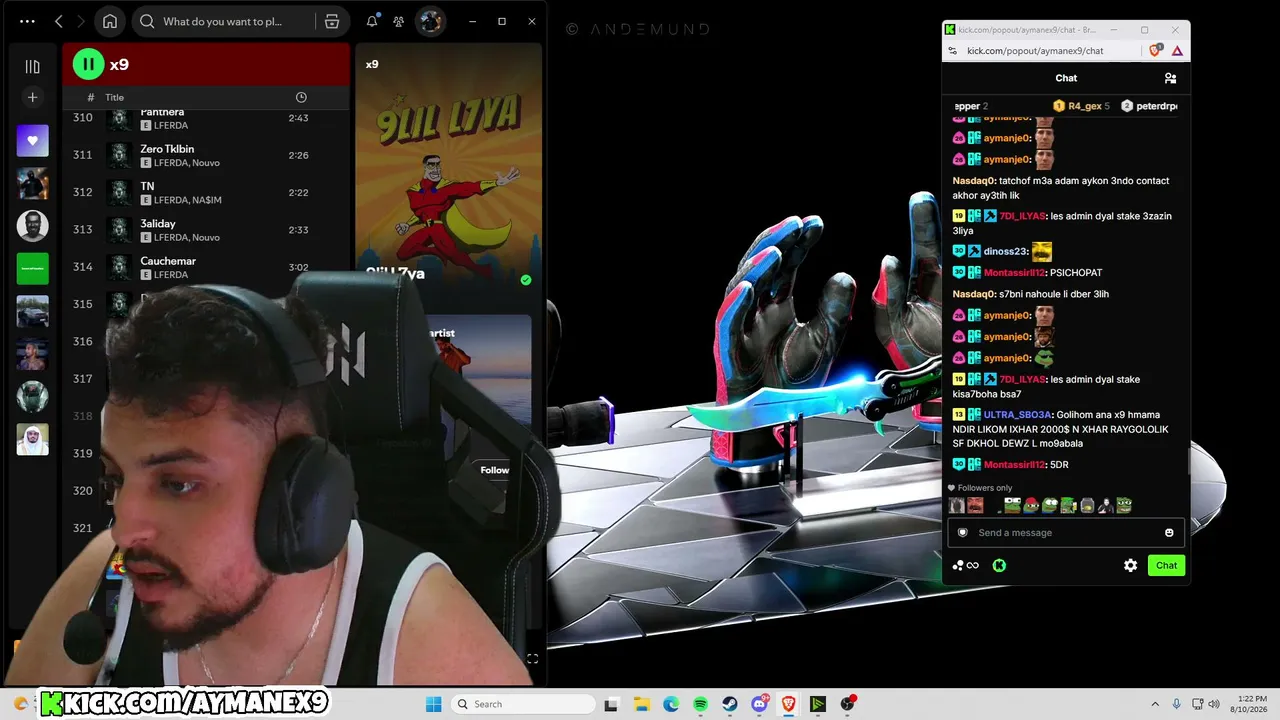Open the Browse icon in the search bar
Viewport: 1280px width, 720px height.
pyautogui.click(x=332, y=21)
